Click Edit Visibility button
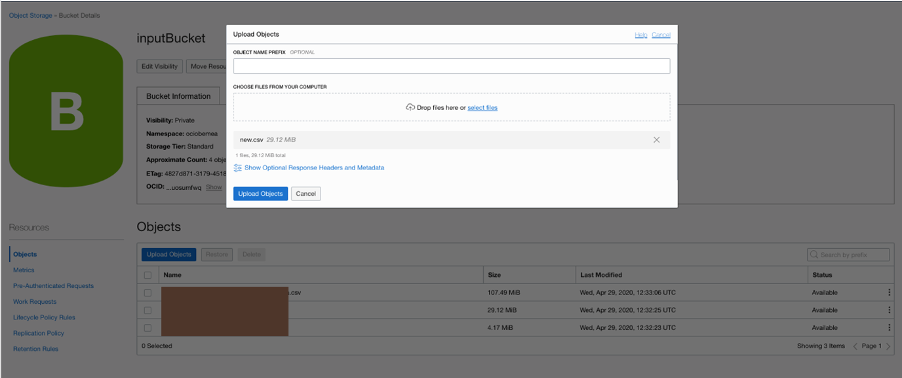 click(x=160, y=66)
